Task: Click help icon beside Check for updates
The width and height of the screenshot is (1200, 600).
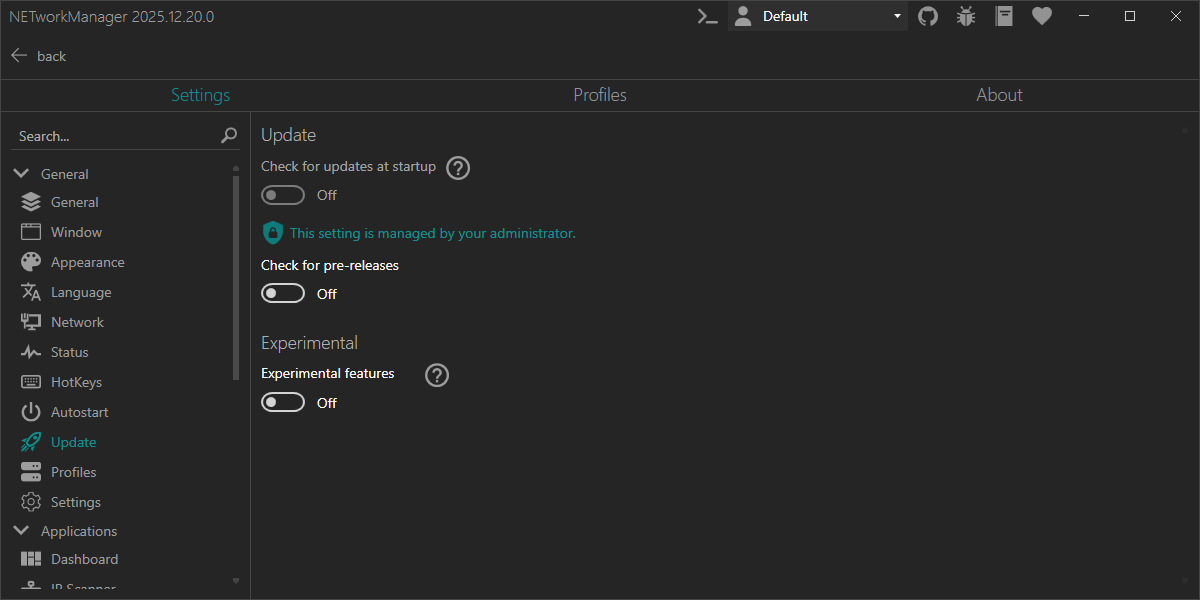Action: [x=458, y=168]
